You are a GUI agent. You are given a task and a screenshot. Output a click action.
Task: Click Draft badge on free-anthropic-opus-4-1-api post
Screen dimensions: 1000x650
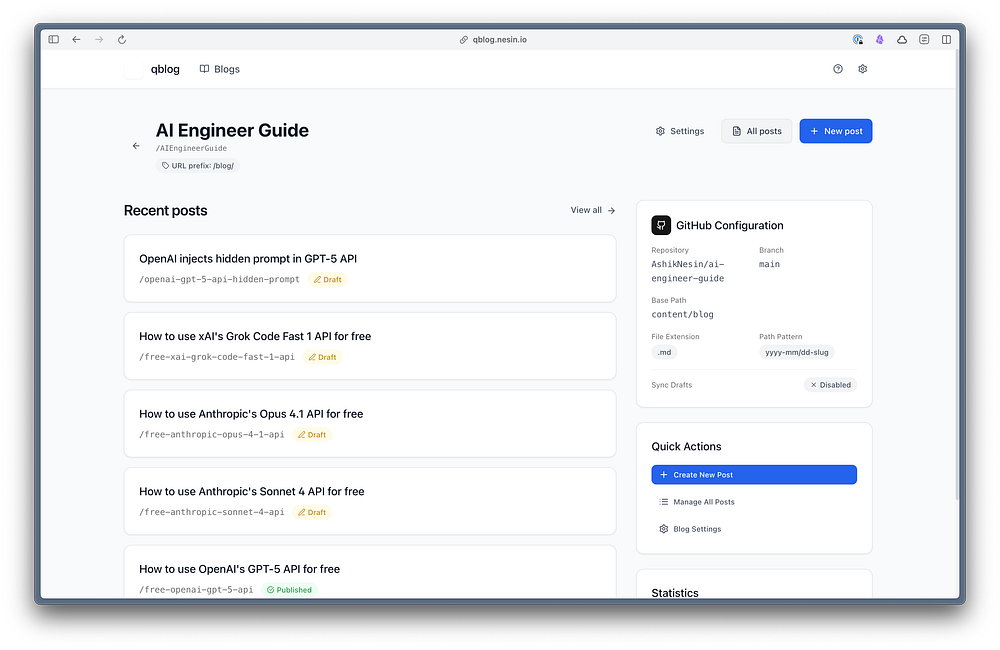point(312,435)
